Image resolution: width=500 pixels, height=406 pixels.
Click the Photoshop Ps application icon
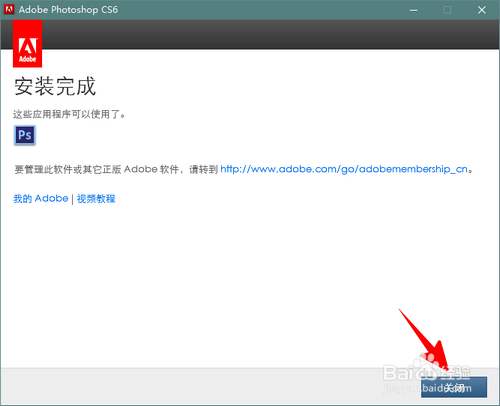(25, 135)
